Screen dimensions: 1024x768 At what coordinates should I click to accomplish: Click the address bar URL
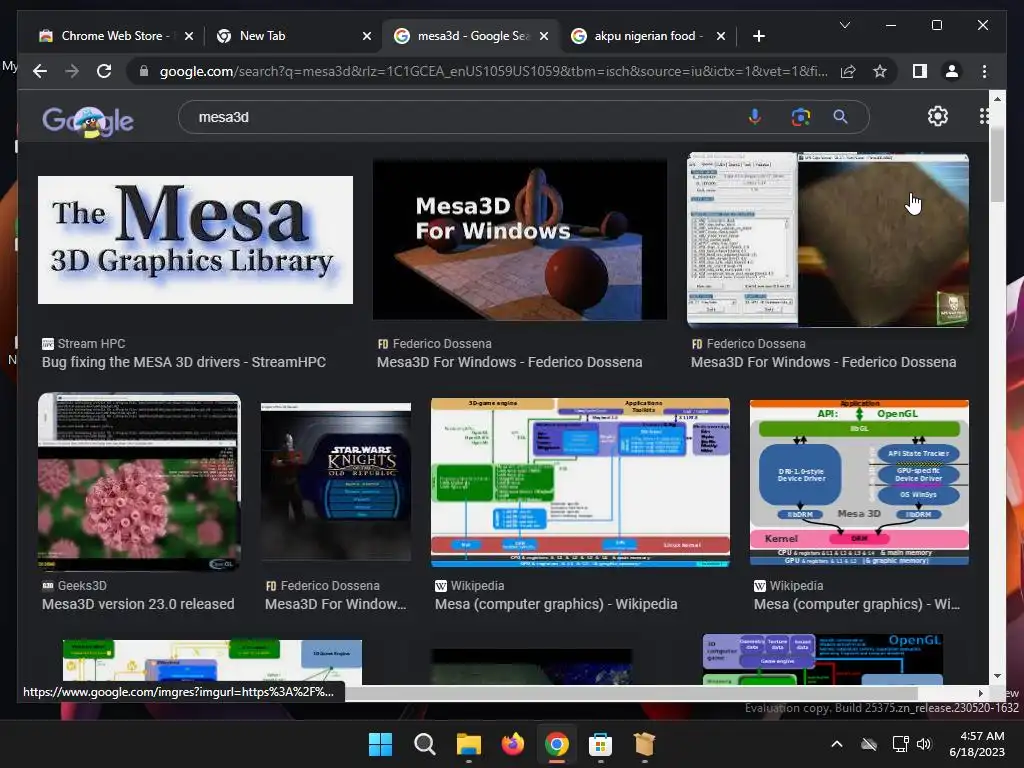(x=493, y=71)
